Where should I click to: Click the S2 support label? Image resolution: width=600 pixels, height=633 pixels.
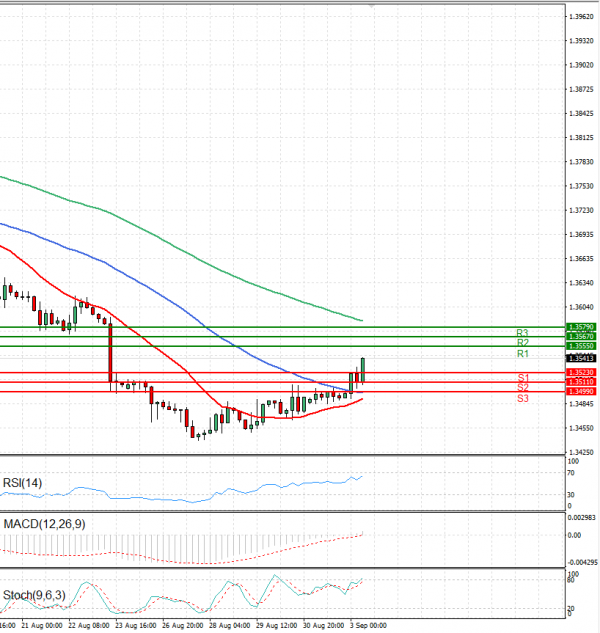point(523,388)
